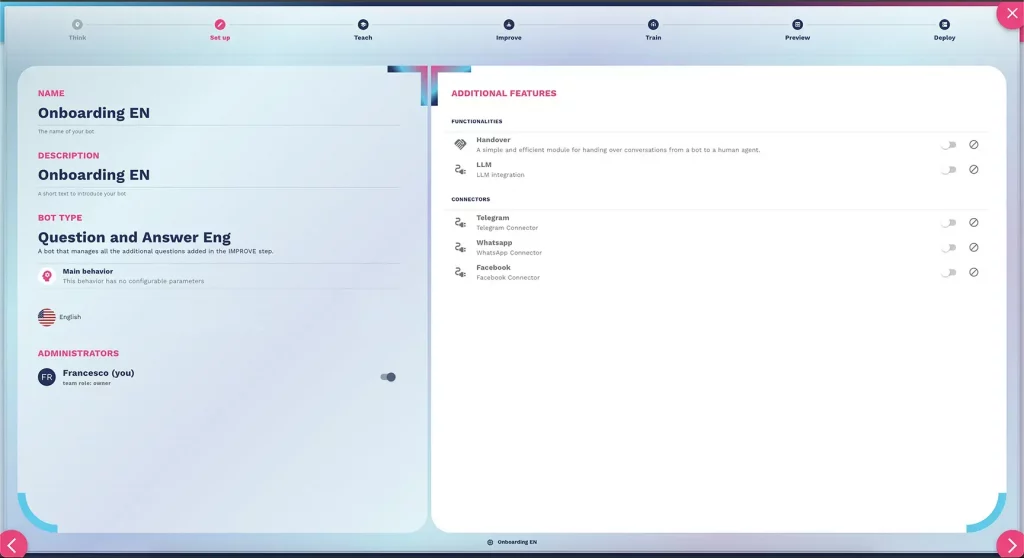Click the Onboarding EN footer label

coord(517,542)
